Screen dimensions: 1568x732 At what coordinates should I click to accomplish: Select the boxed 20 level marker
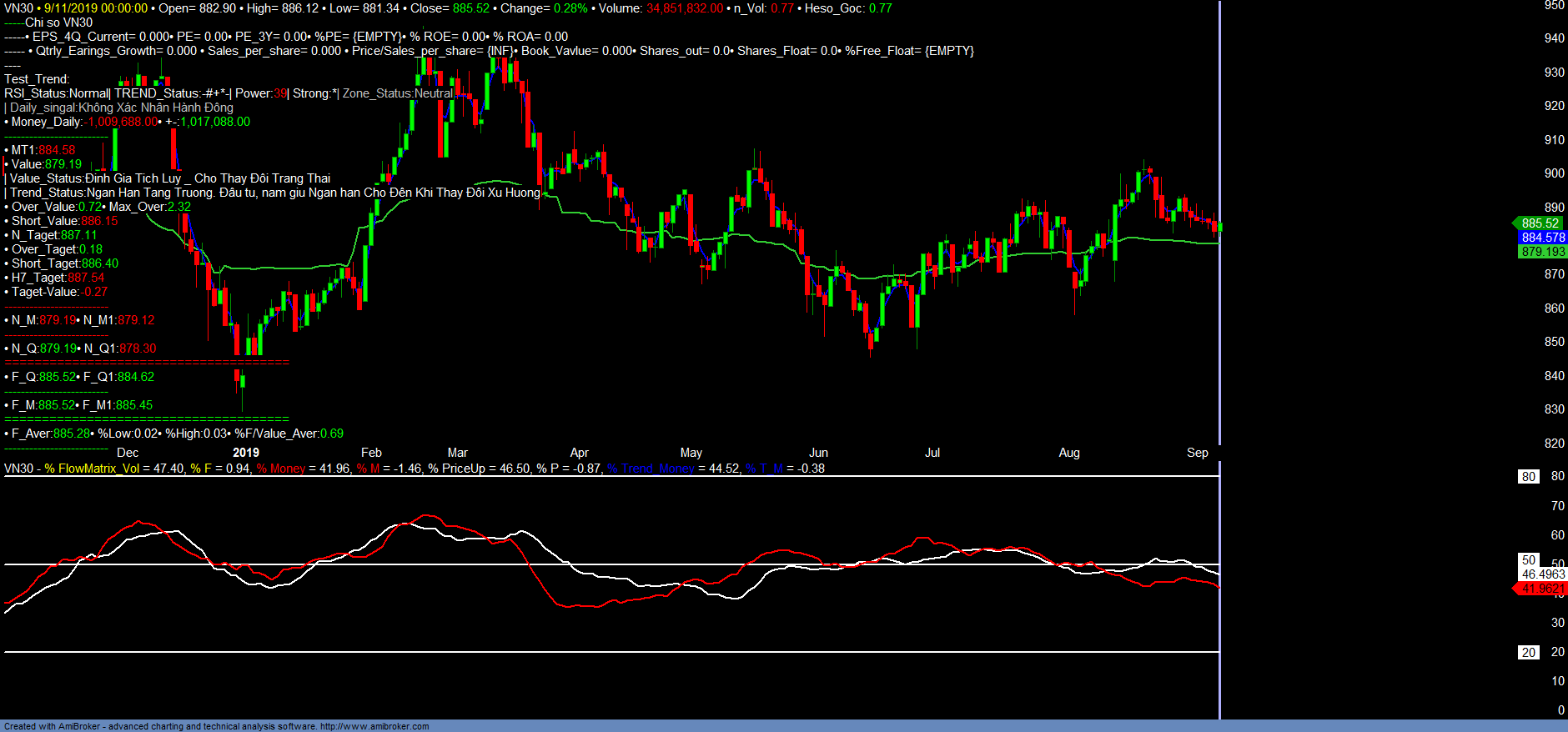pos(1528,653)
